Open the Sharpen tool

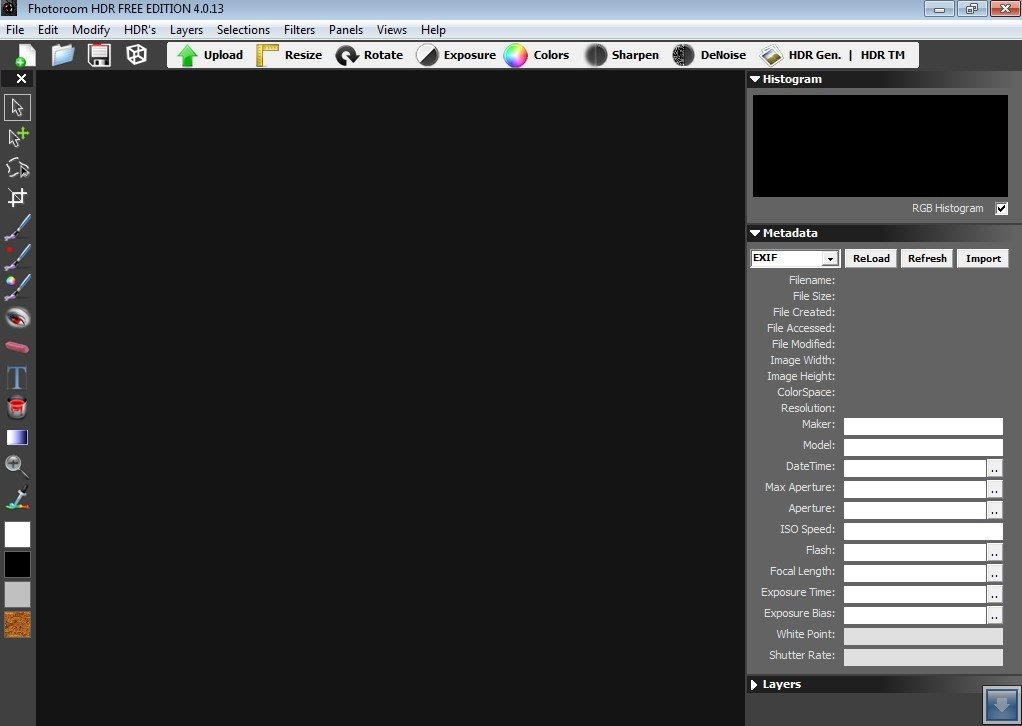pos(622,55)
